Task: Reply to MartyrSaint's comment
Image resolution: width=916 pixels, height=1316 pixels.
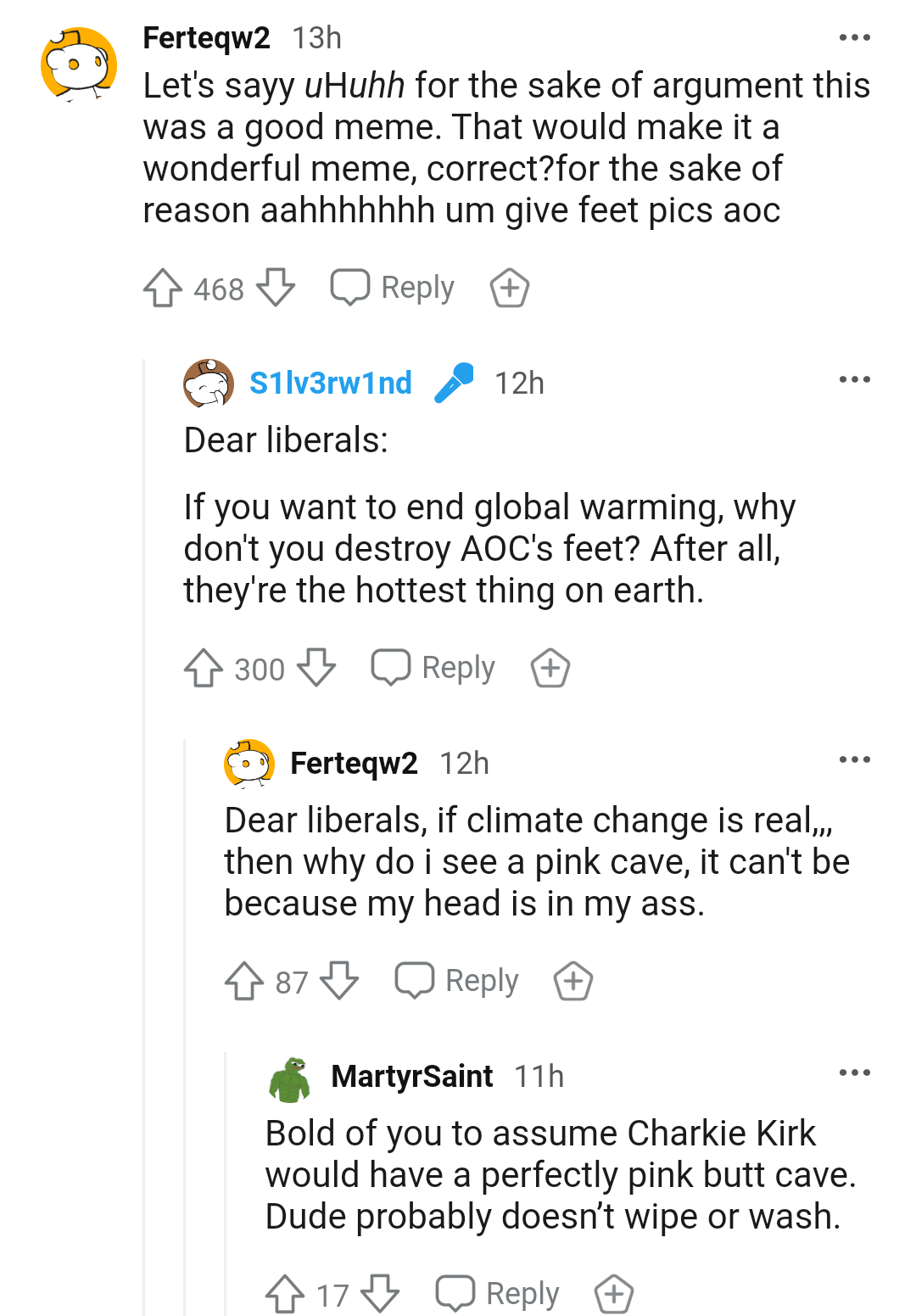Action: [497, 1294]
